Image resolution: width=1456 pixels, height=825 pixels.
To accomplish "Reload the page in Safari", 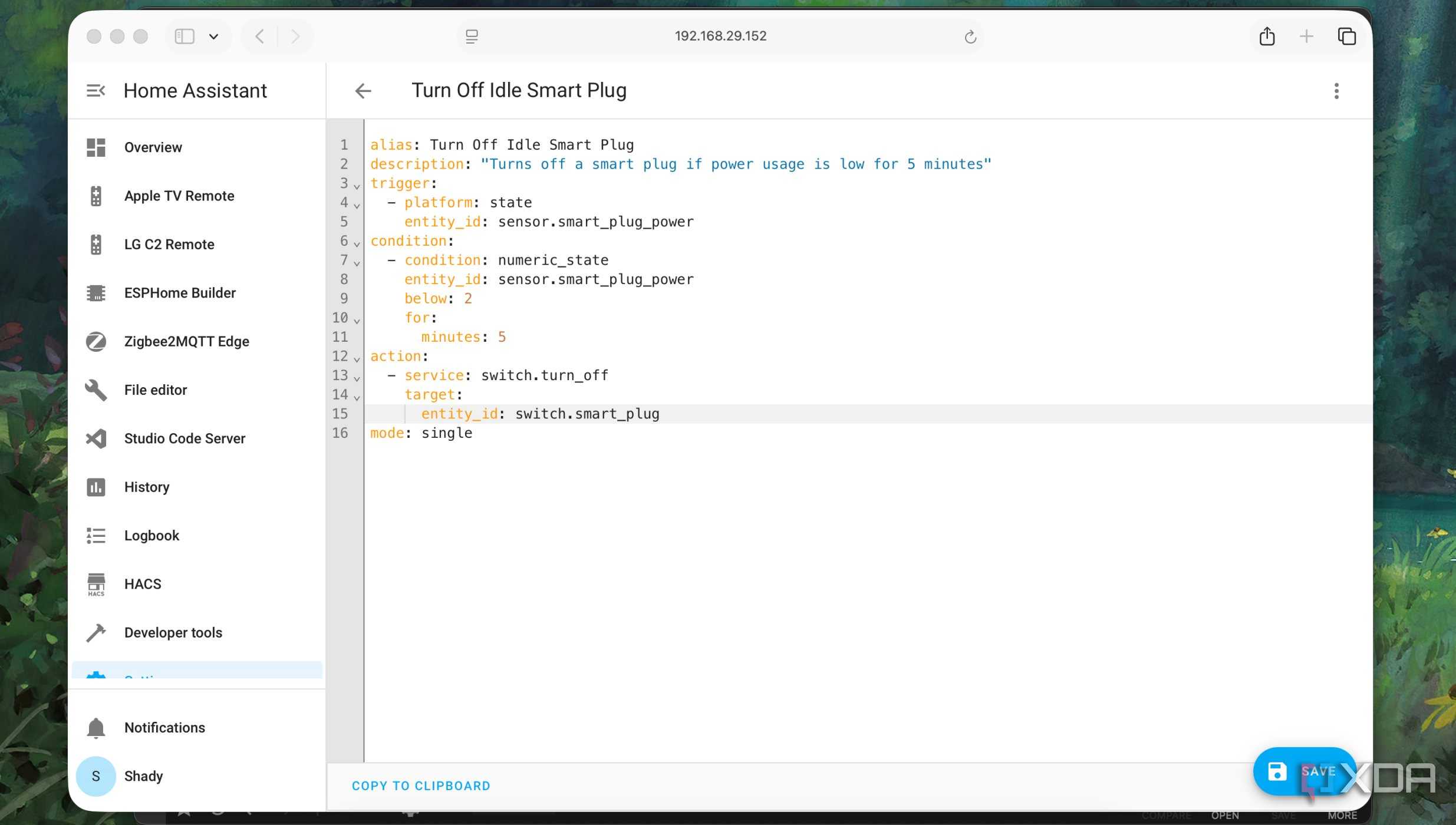I will (x=970, y=37).
